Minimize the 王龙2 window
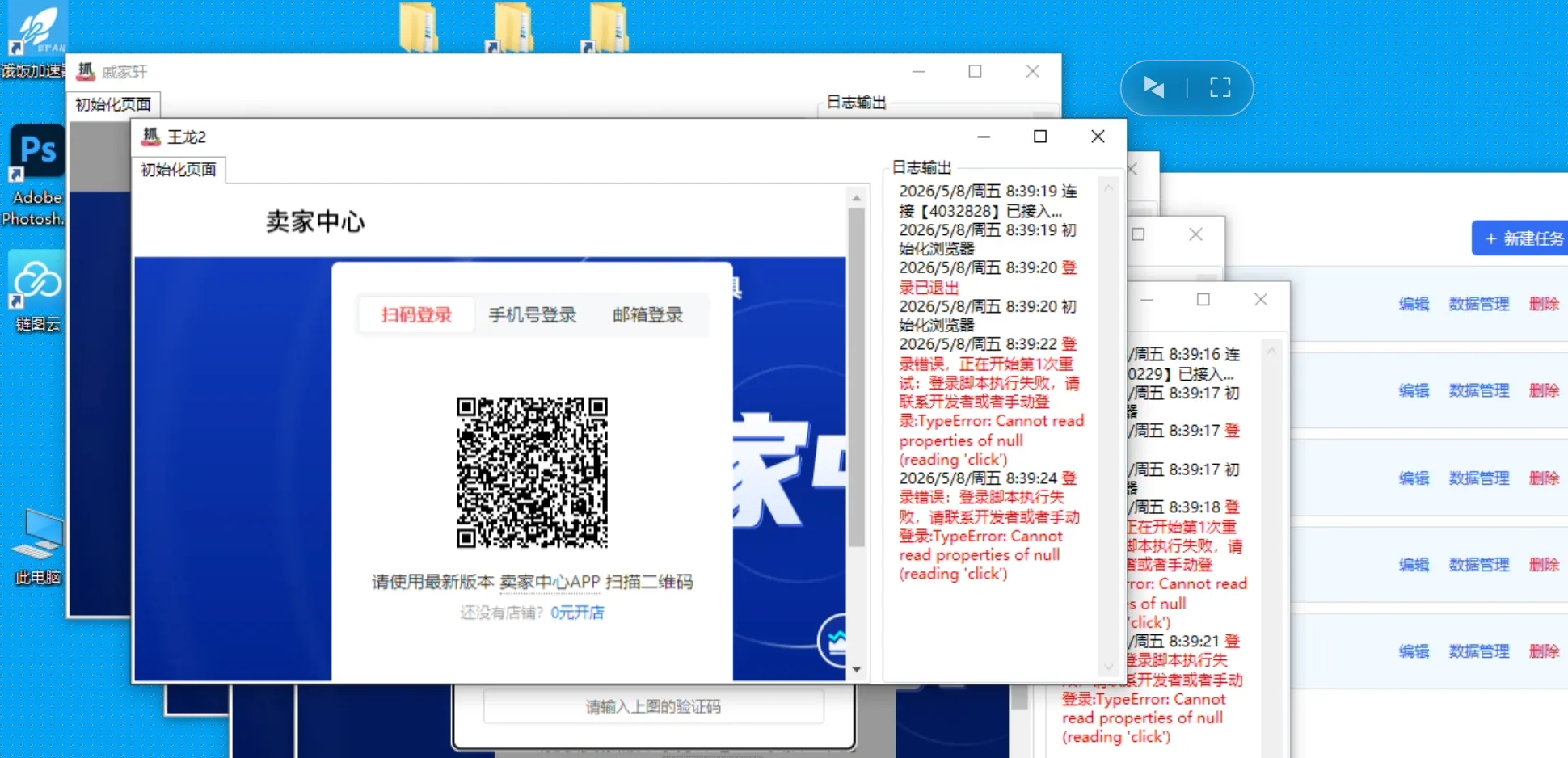1568x758 pixels. (x=984, y=137)
